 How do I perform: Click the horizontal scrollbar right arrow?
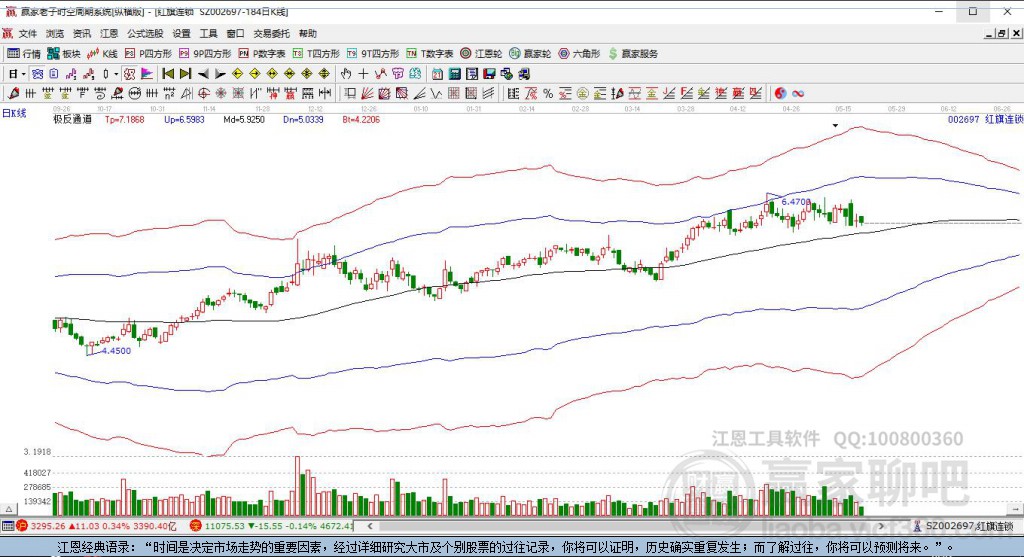coord(881,526)
